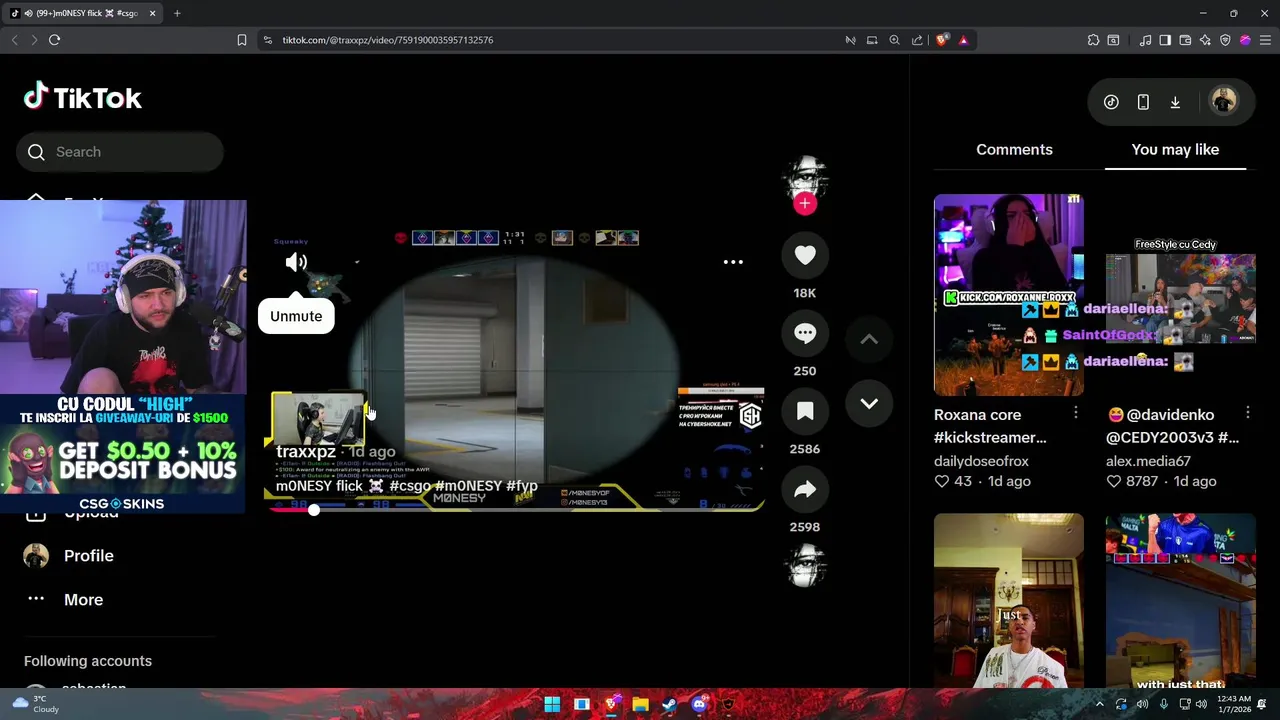Toggle the browser sidebar panel icon

click(x=1165, y=40)
